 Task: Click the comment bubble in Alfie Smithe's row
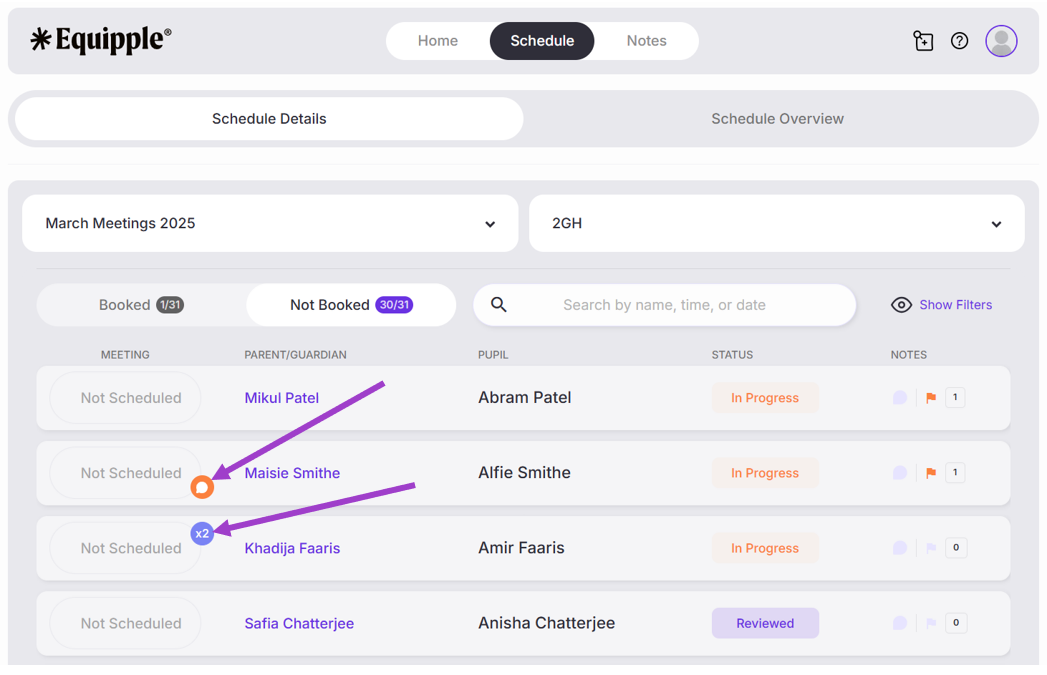(x=900, y=473)
